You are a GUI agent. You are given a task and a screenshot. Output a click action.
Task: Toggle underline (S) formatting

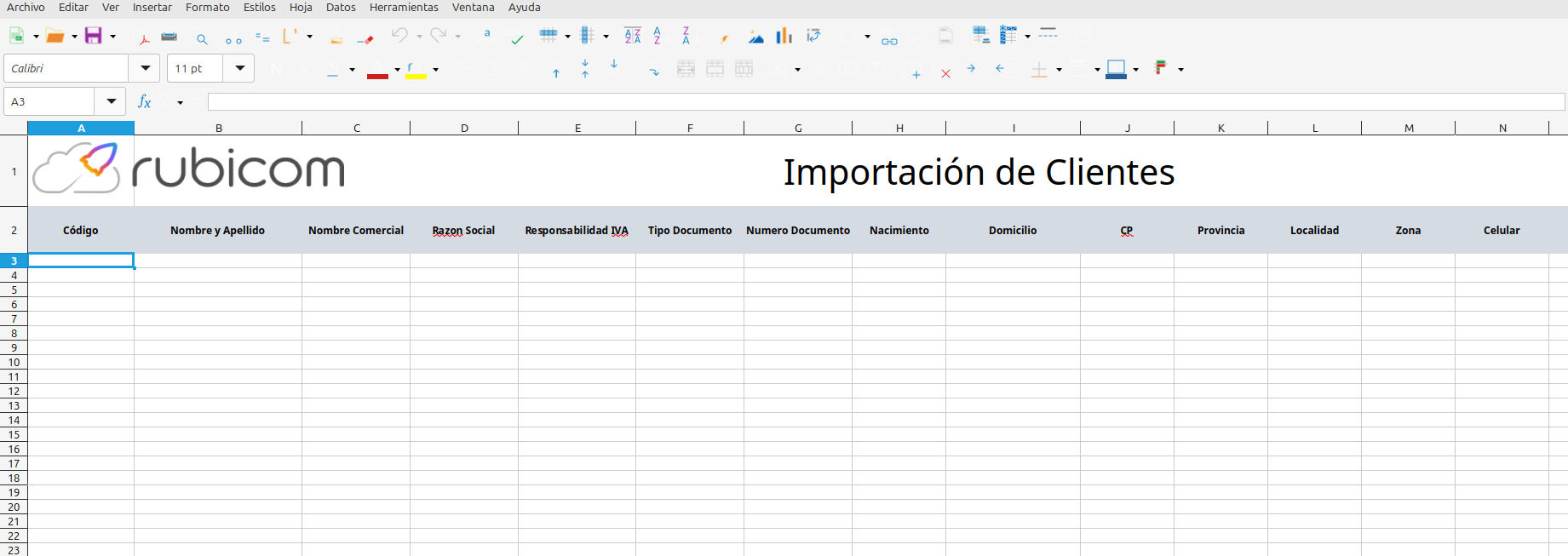pos(334,69)
